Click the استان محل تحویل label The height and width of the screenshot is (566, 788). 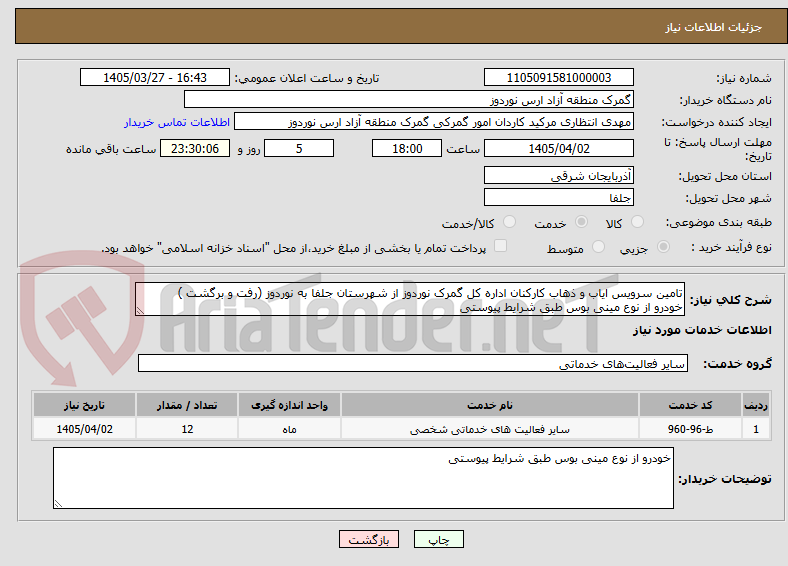coord(726,176)
